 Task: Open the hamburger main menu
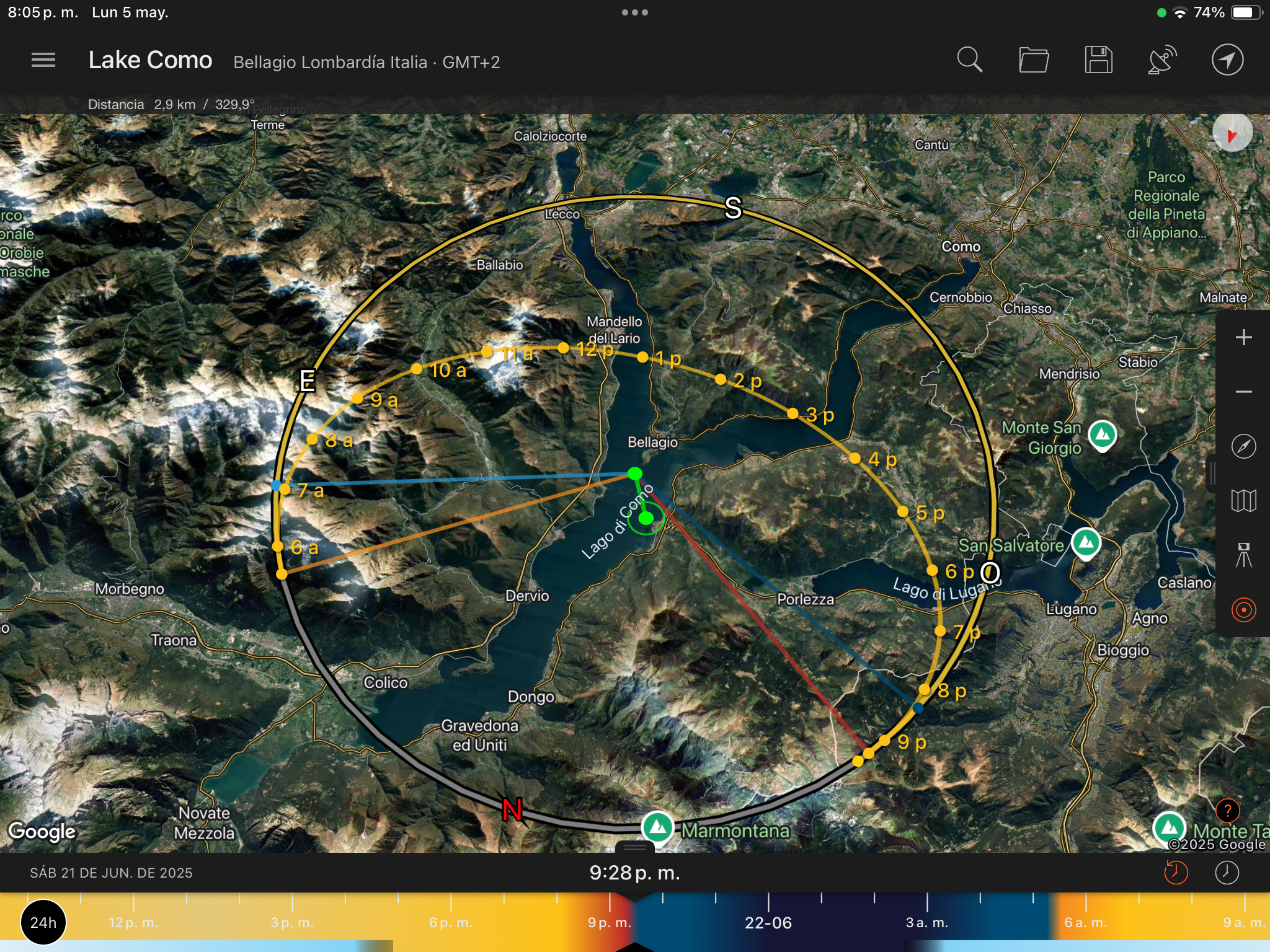click(43, 60)
